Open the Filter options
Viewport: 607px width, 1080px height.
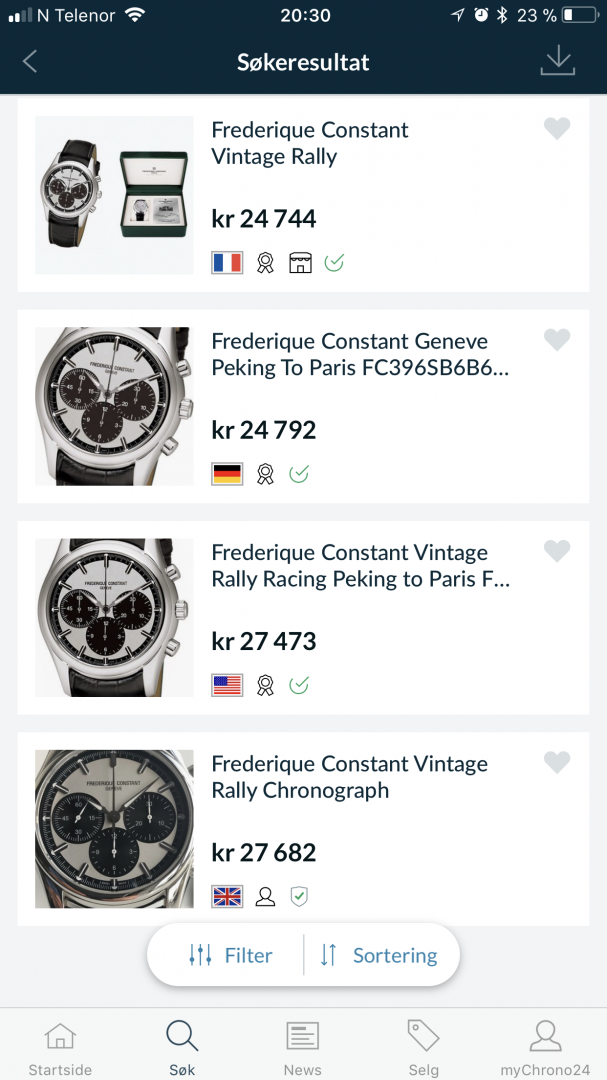tap(231, 955)
